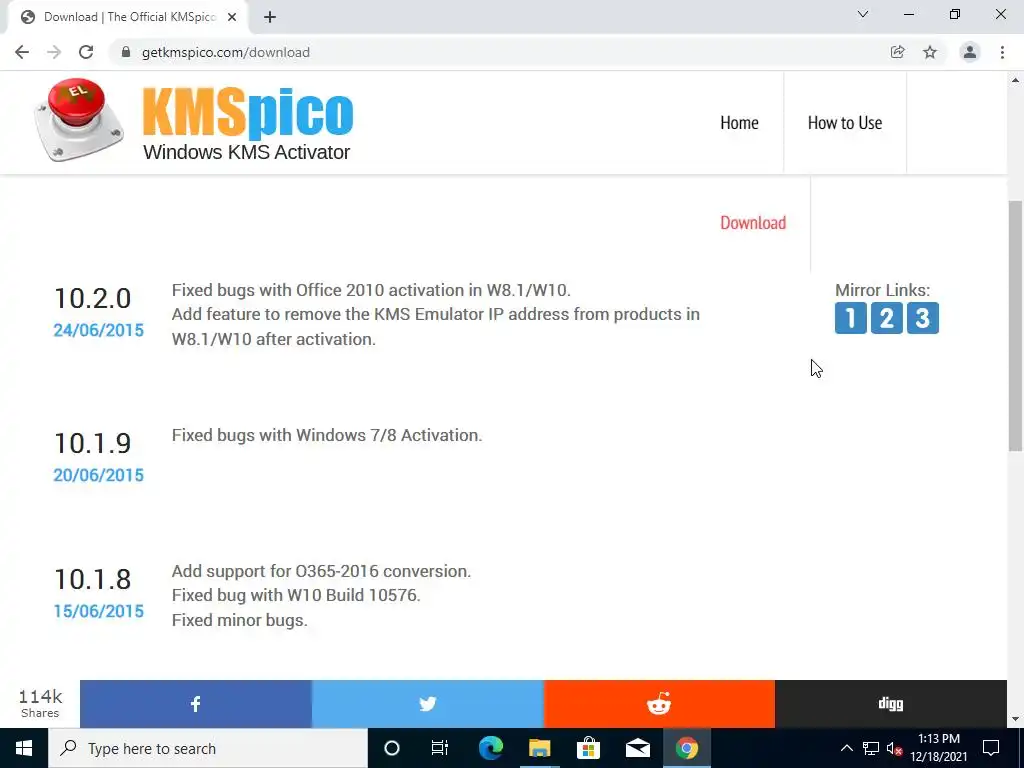Reload the current page
Screen dimensions: 1024x768
[x=86, y=52]
